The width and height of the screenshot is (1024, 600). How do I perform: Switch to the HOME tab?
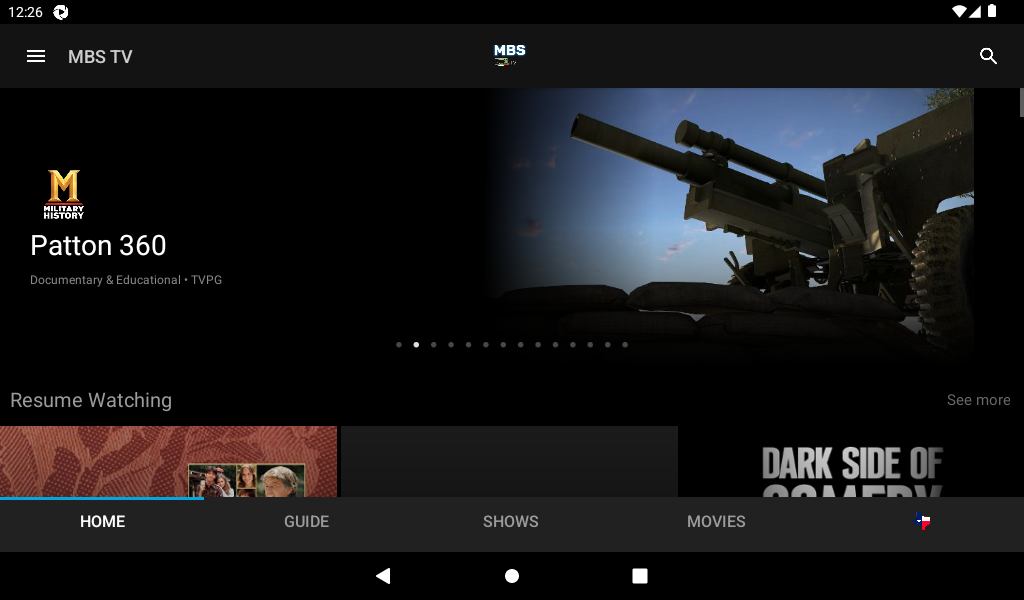pyautogui.click(x=103, y=522)
